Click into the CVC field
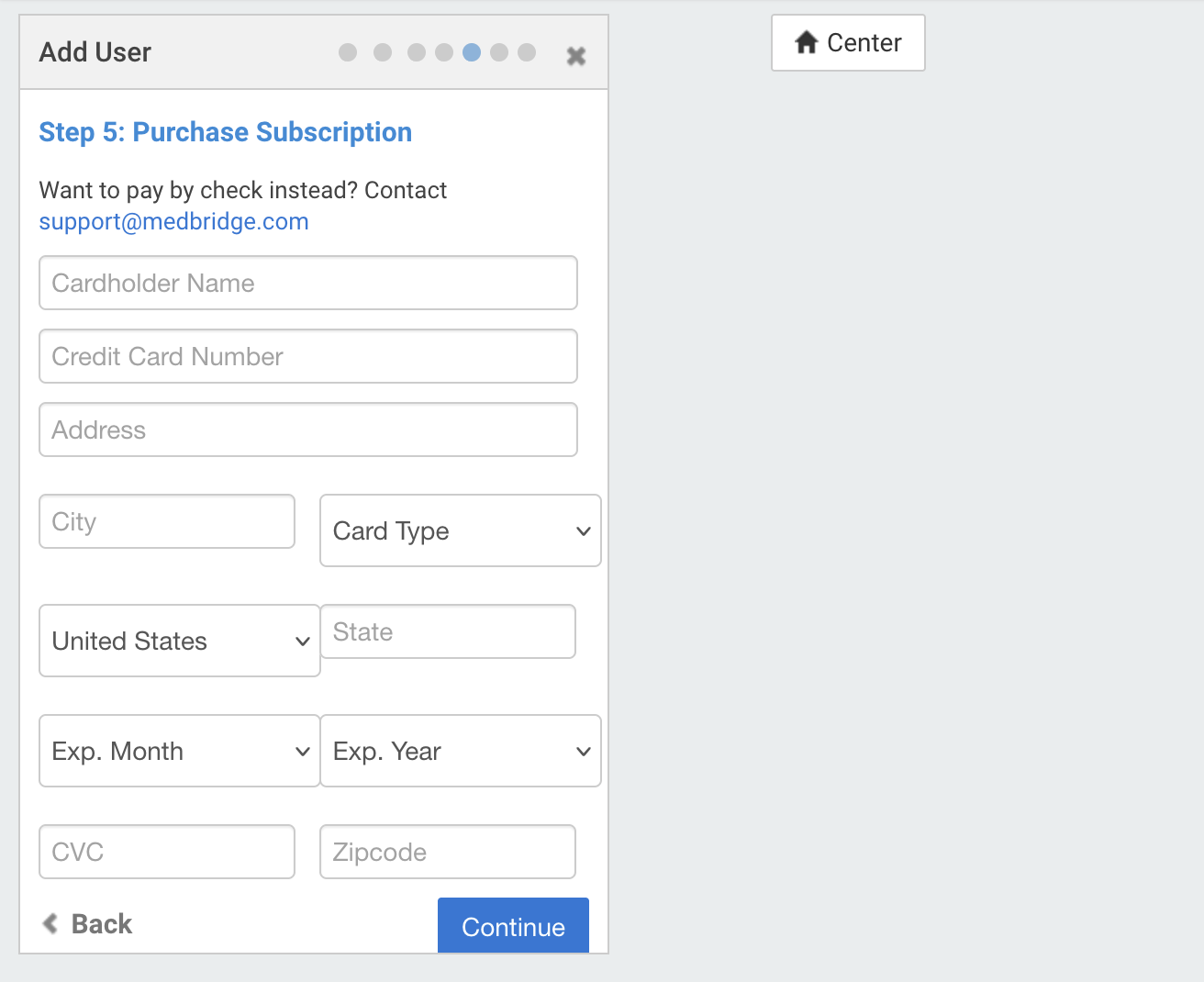This screenshot has height=982, width=1204. [x=167, y=852]
